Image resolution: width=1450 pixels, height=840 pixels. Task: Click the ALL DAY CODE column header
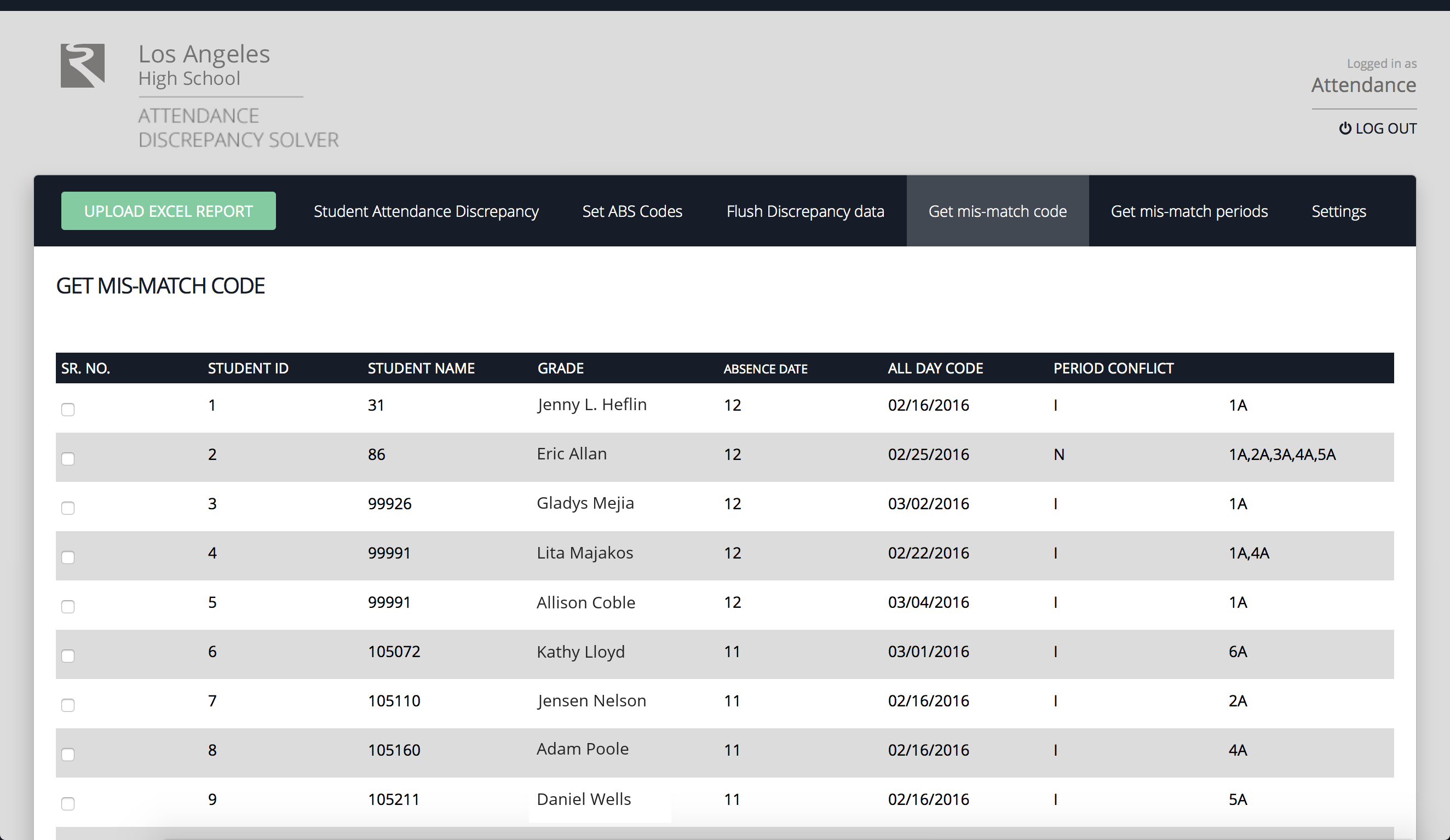pyautogui.click(x=935, y=368)
